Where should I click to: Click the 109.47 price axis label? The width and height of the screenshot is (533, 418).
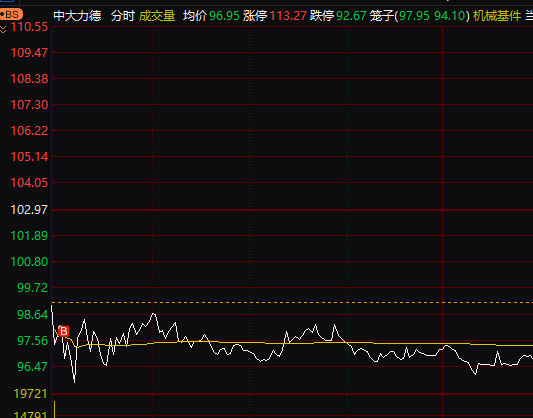coord(29,53)
